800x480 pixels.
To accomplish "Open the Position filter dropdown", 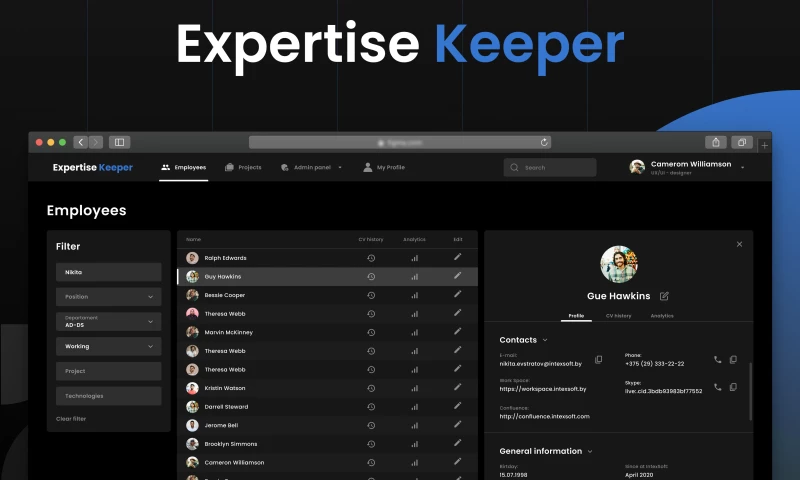I will (x=109, y=297).
